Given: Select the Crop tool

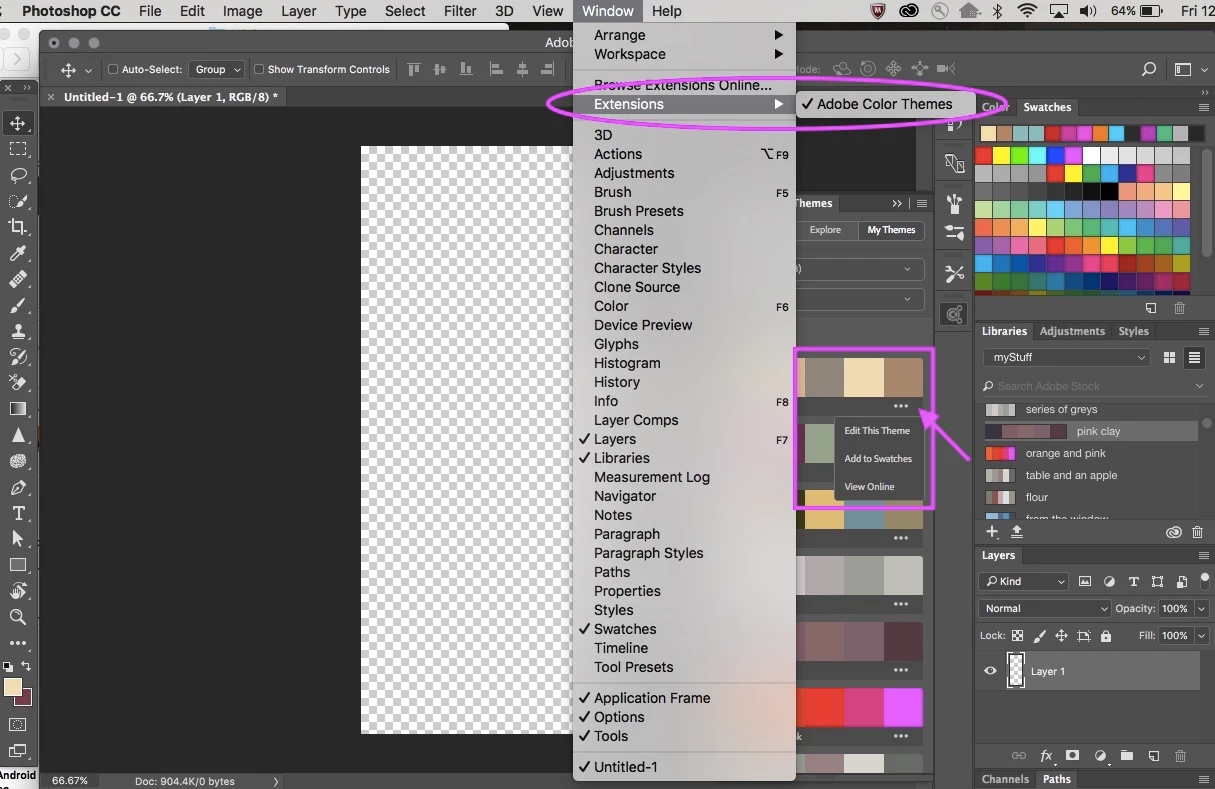Looking at the screenshot, I should [18, 227].
